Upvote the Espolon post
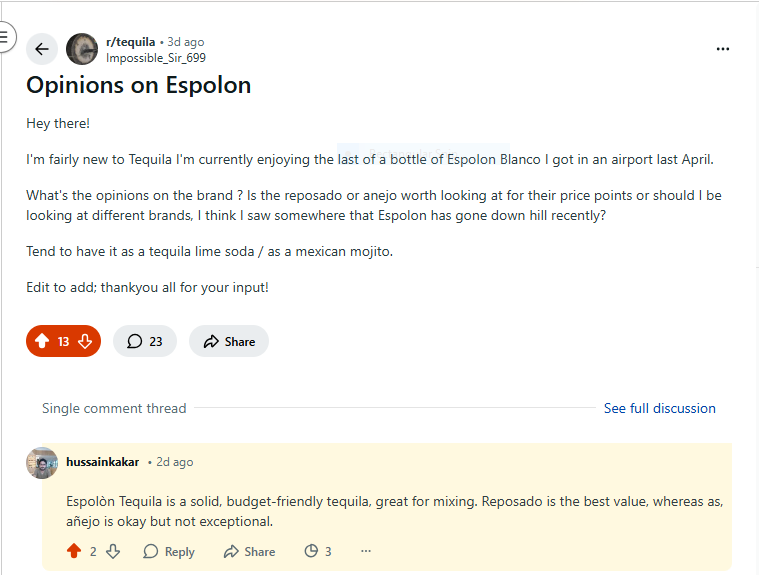Image resolution: width=759 pixels, height=575 pixels. (42, 341)
